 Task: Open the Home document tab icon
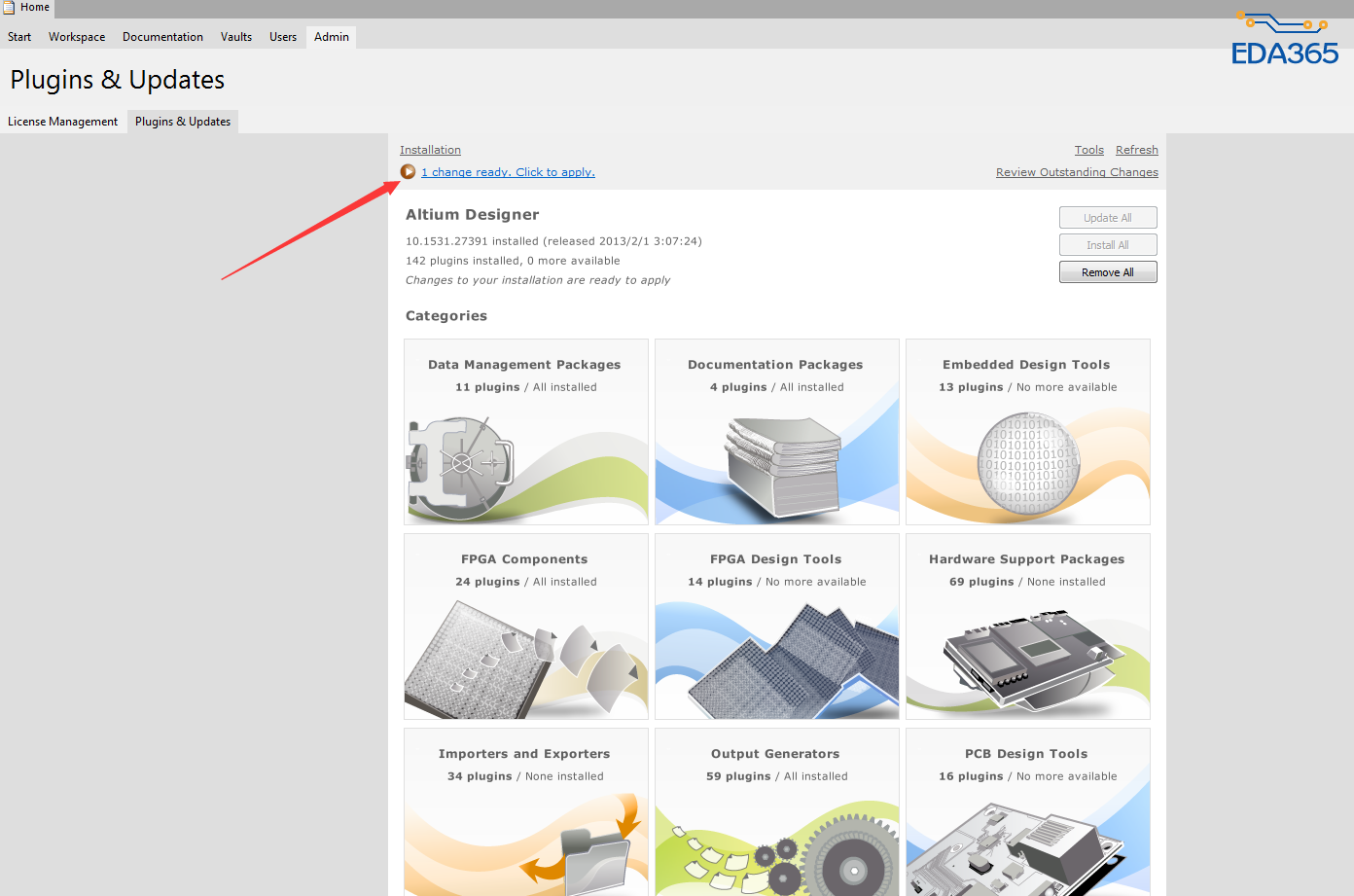[x=9, y=7]
